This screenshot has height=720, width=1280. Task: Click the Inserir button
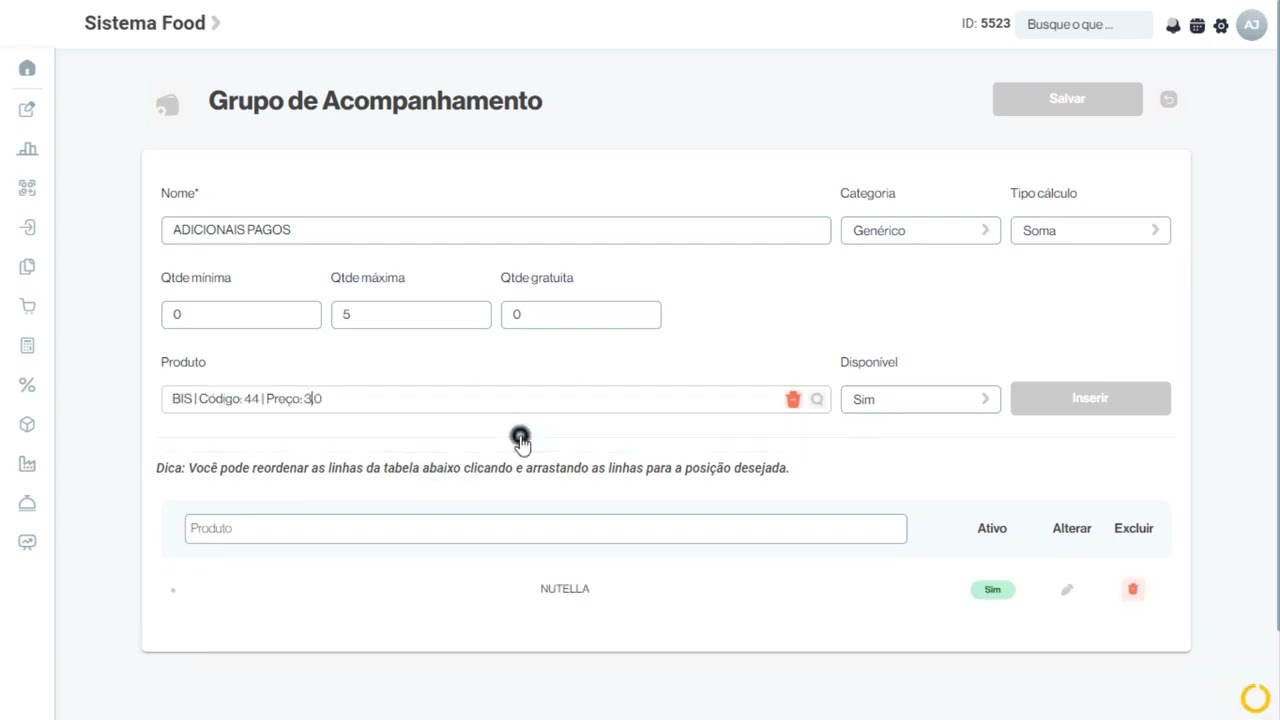tap(1090, 398)
